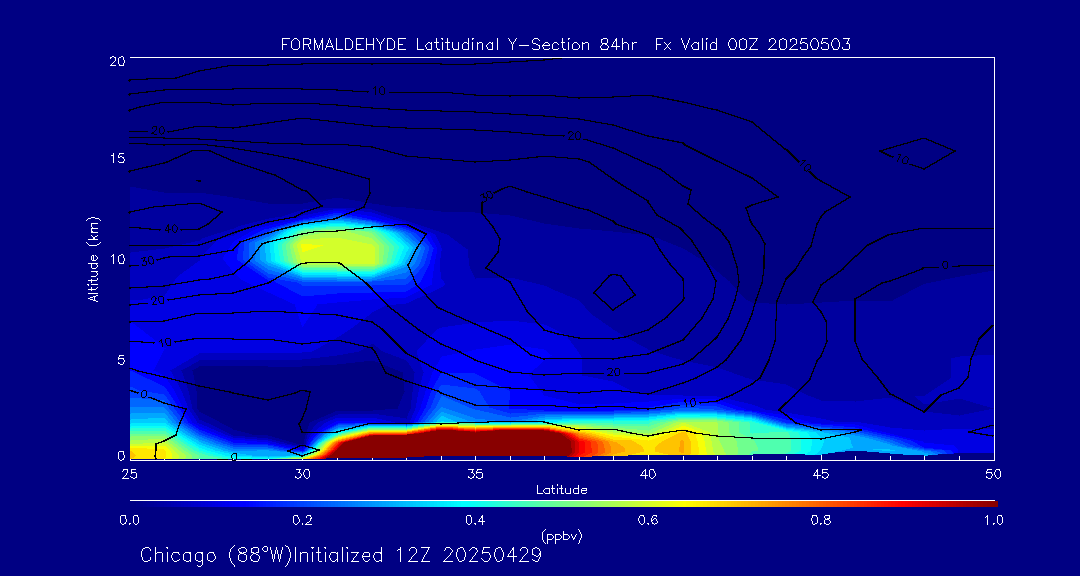Click the latitude axis tick label '50'
Screen dimensions: 1080x576
(993, 474)
